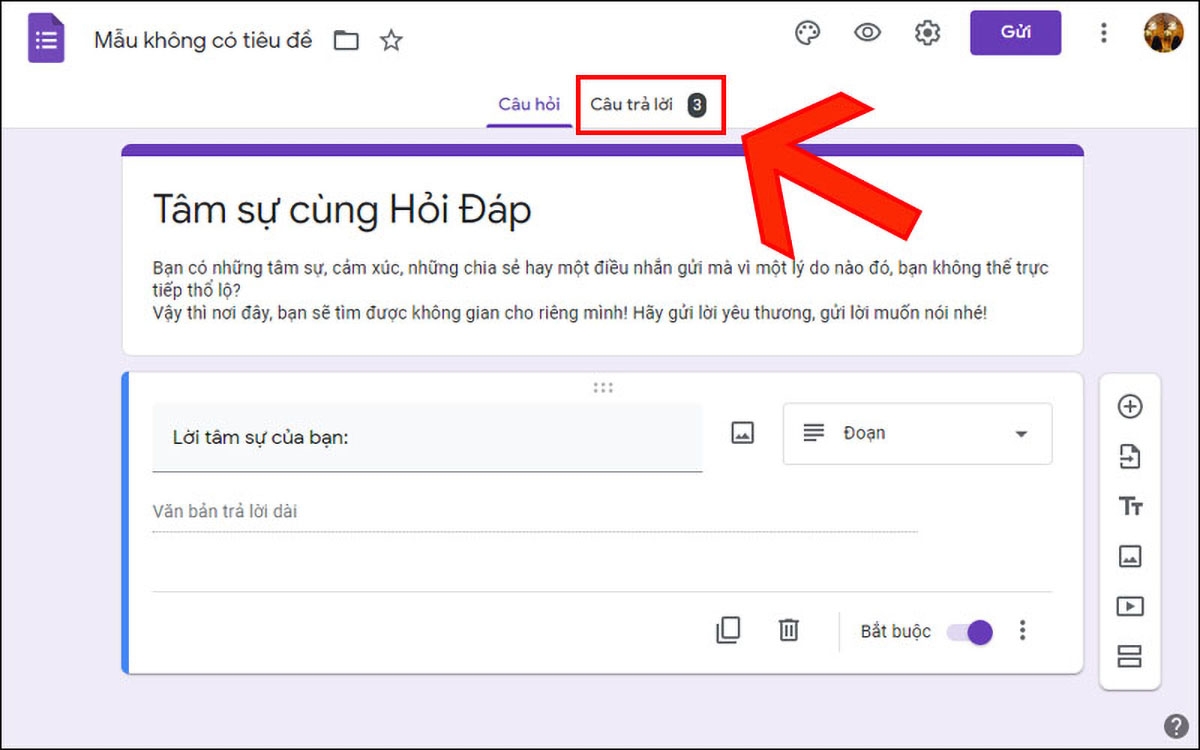The height and width of the screenshot is (750, 1200).
Task: Open the 'Đoạn' question type dropdown
Action: point(916,433)
